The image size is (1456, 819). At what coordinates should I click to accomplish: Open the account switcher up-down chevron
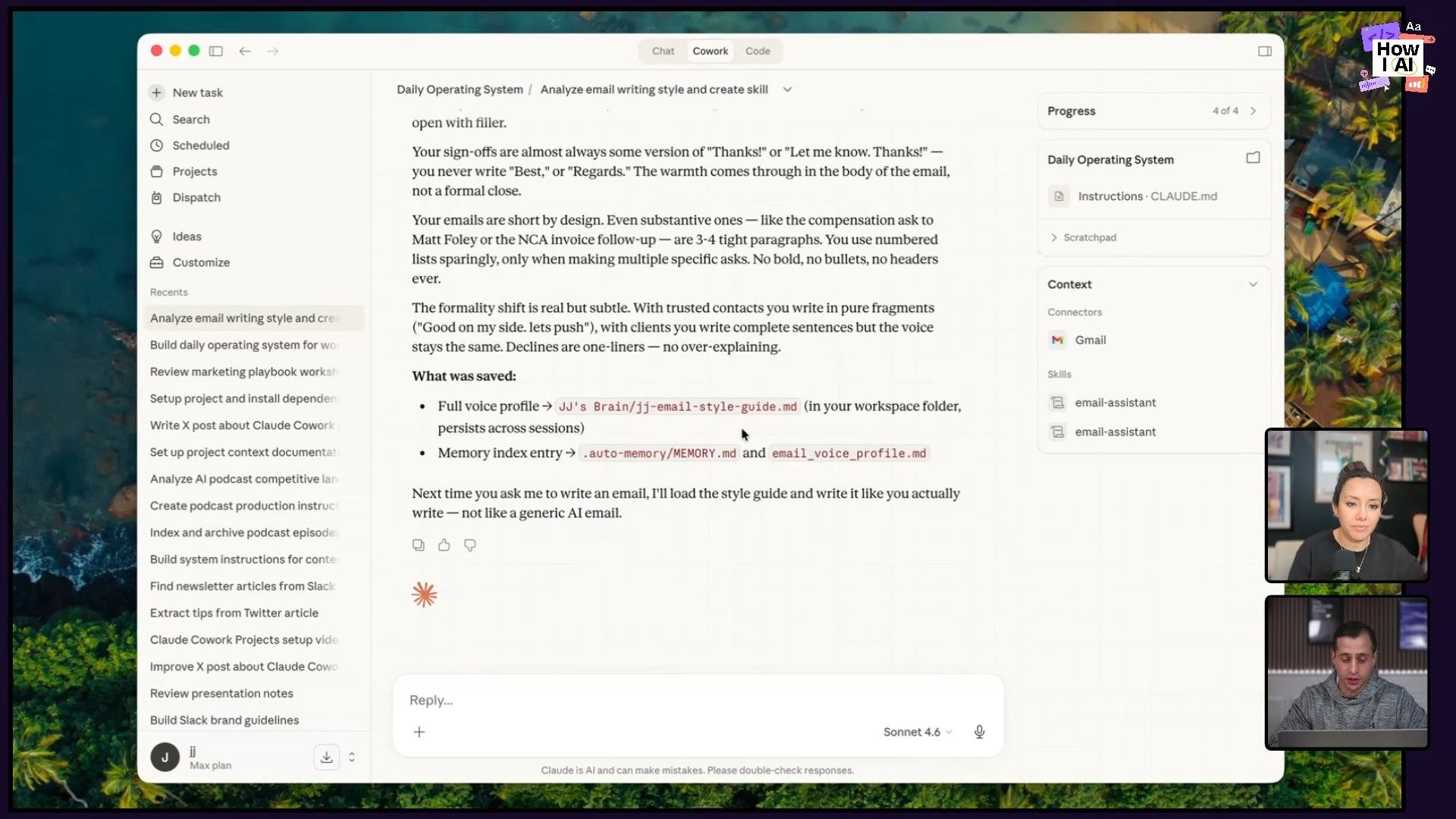coord(352,757)
